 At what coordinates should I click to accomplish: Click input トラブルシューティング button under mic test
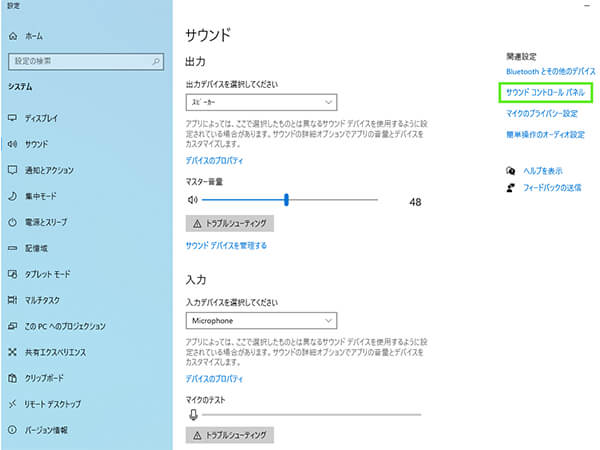tap(229, 435)
